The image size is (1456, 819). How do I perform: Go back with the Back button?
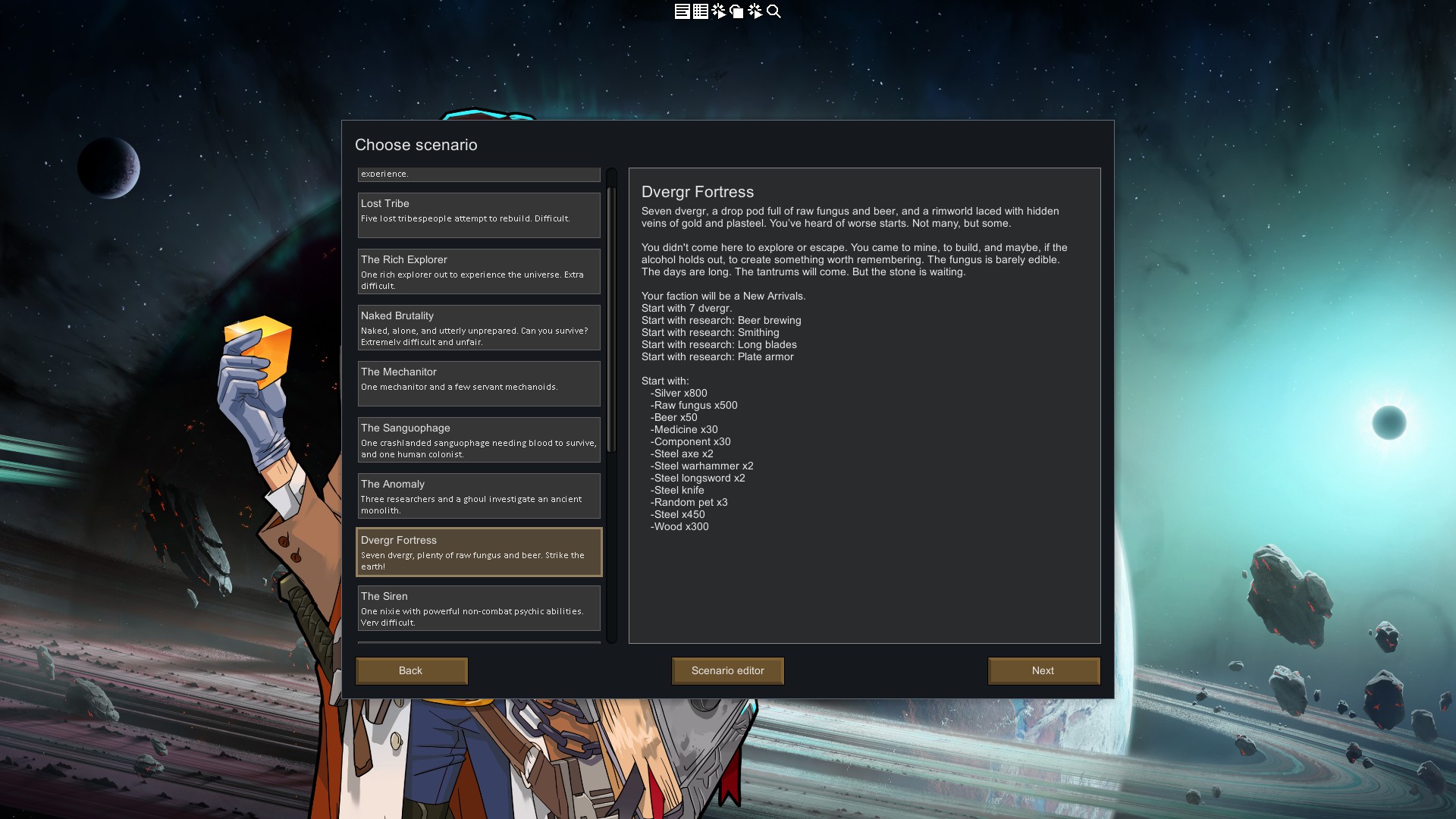(x=411, y=670)
